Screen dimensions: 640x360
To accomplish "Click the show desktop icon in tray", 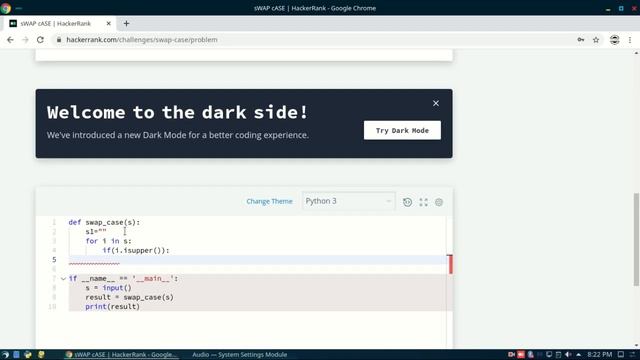I will [621, 355].
